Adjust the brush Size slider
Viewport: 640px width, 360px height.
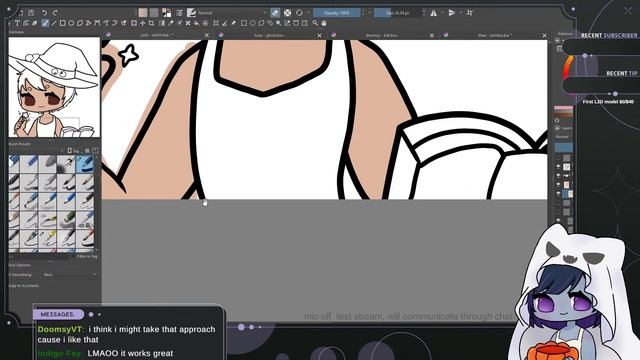(398, 13)
